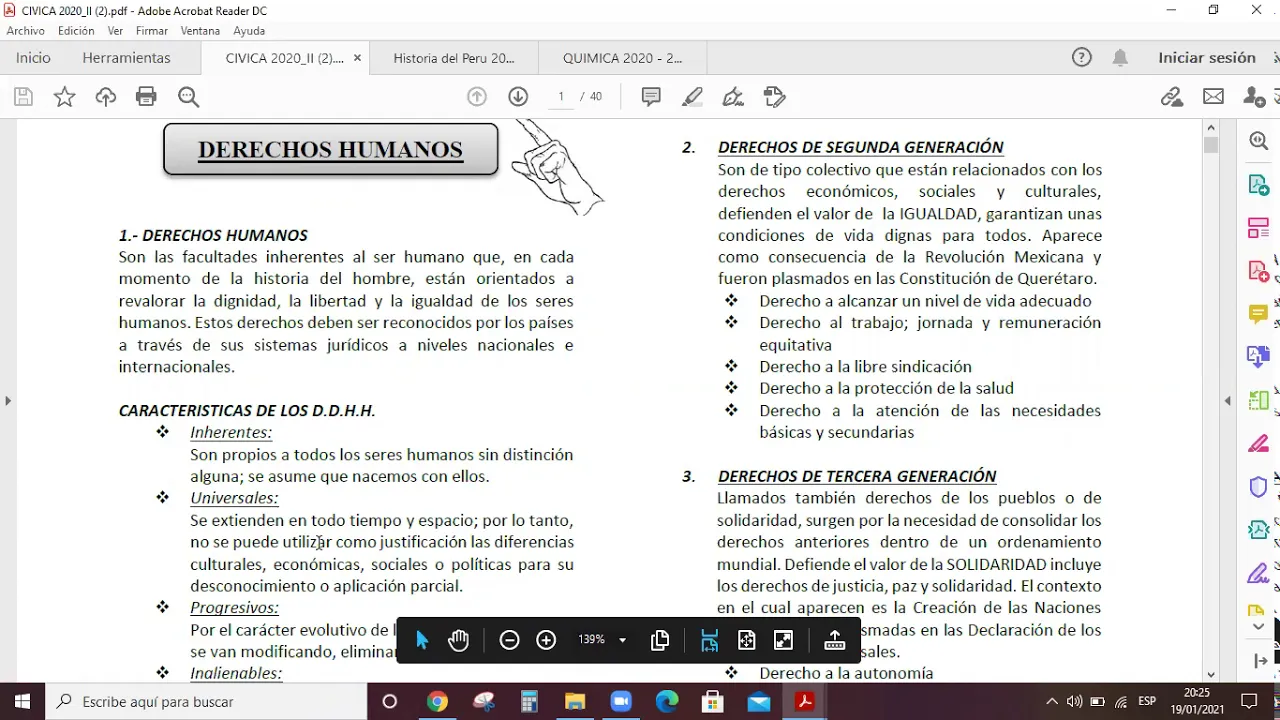Click the expand pane arrow at the bottom of the right pane
The width and height of the screenshot is (1280, 720).
1259,661
